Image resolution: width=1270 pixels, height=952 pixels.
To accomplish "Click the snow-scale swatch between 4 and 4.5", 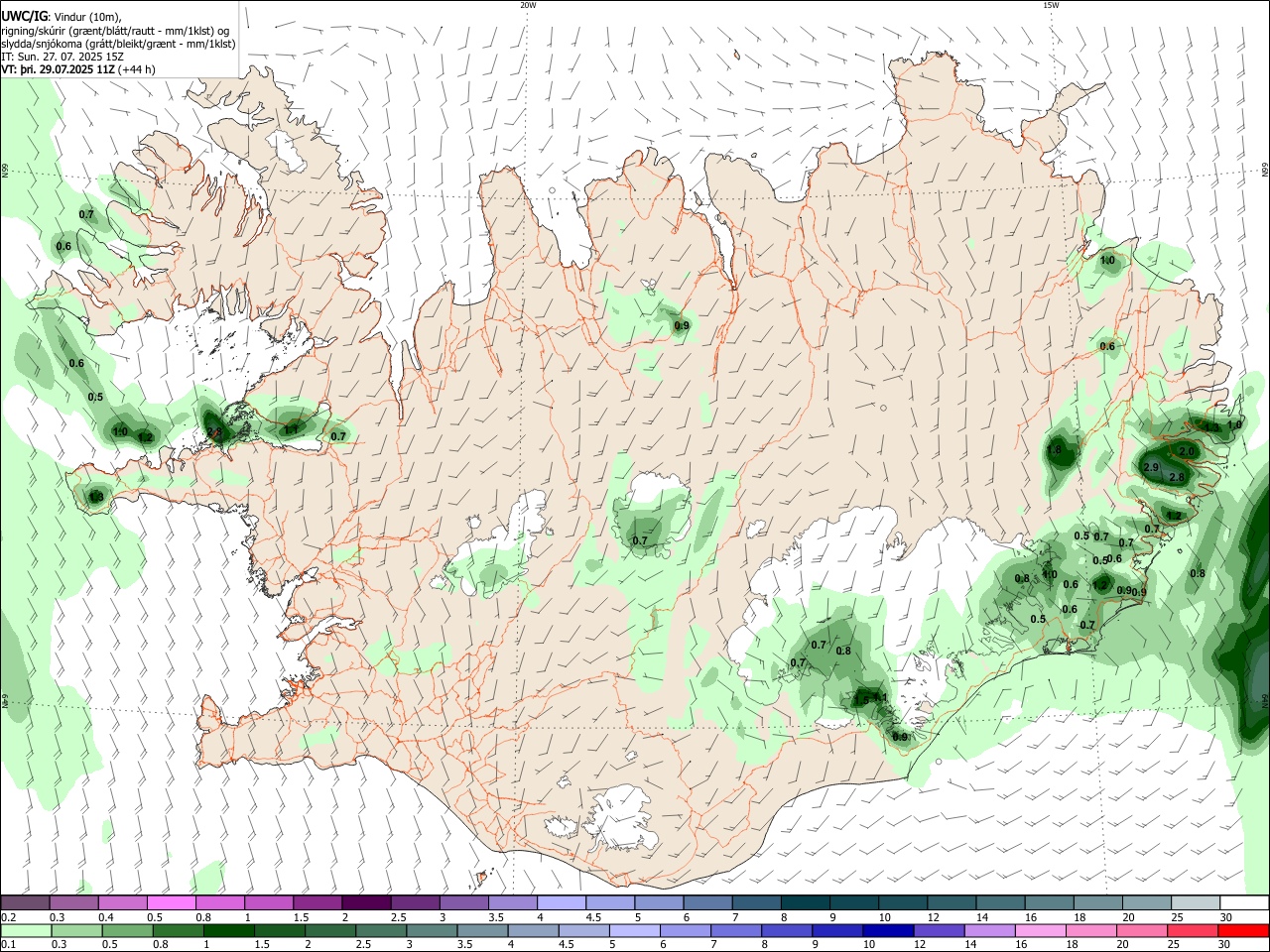I will click(562, 902).
